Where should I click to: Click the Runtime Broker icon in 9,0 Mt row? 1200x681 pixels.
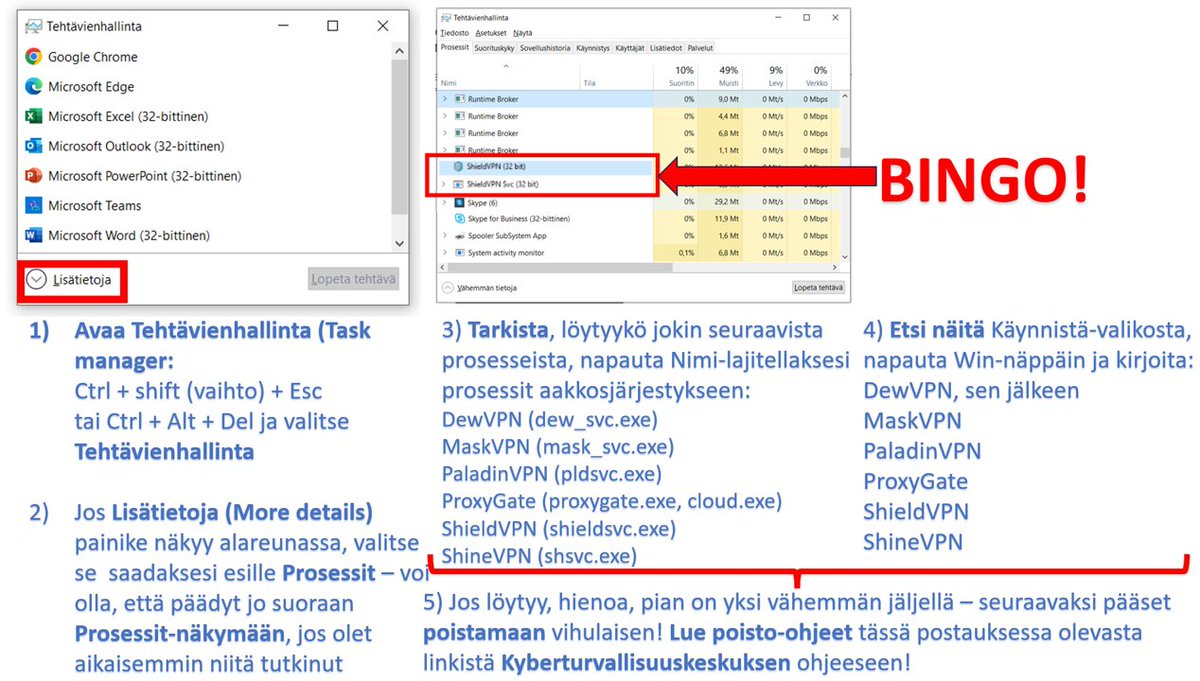pyautogui.click(x=460, y=99)
